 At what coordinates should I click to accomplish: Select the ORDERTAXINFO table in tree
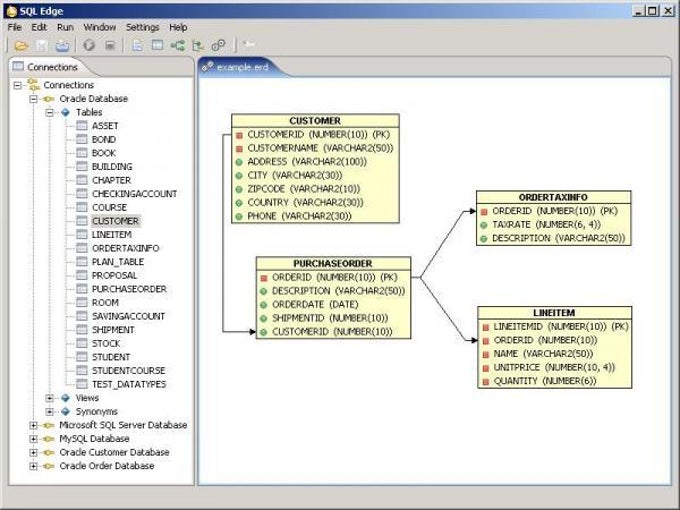tap(125, 248)
